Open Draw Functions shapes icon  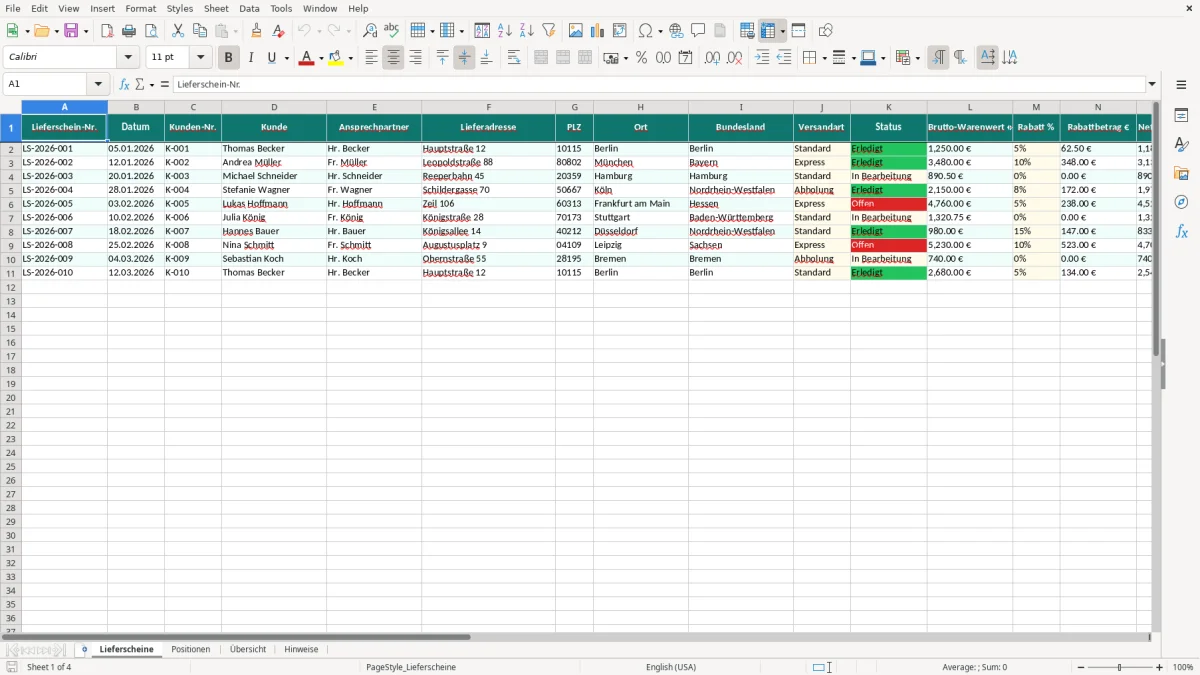coord(826,31)
